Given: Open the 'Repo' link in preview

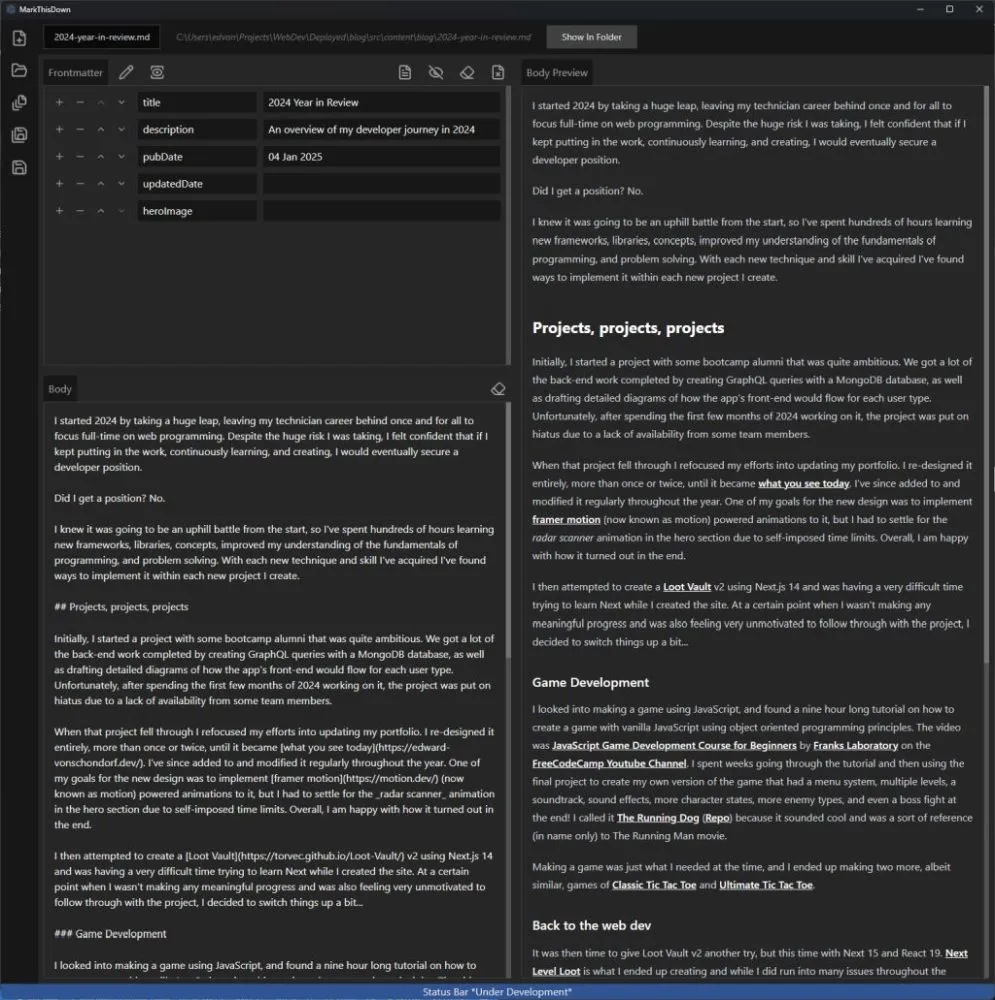Looking at the screenshot, I should point(718,818).
